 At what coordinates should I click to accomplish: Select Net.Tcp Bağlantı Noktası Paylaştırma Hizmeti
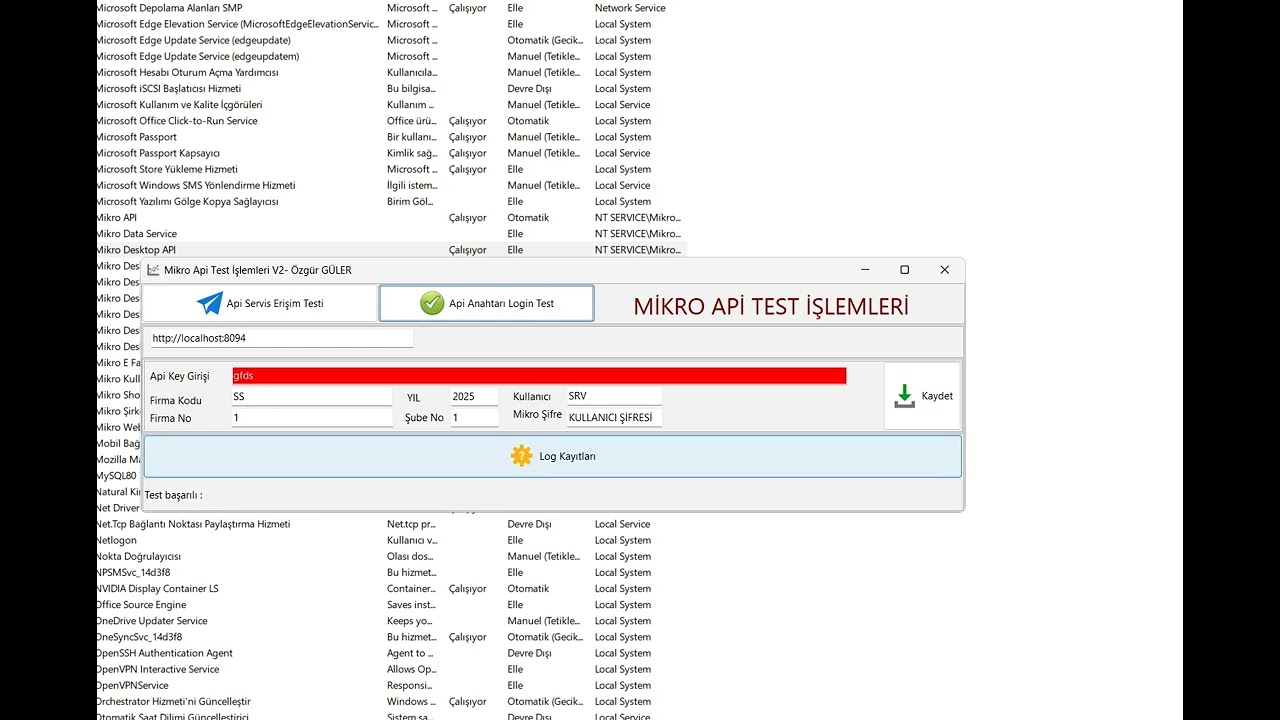coord(391,524)
